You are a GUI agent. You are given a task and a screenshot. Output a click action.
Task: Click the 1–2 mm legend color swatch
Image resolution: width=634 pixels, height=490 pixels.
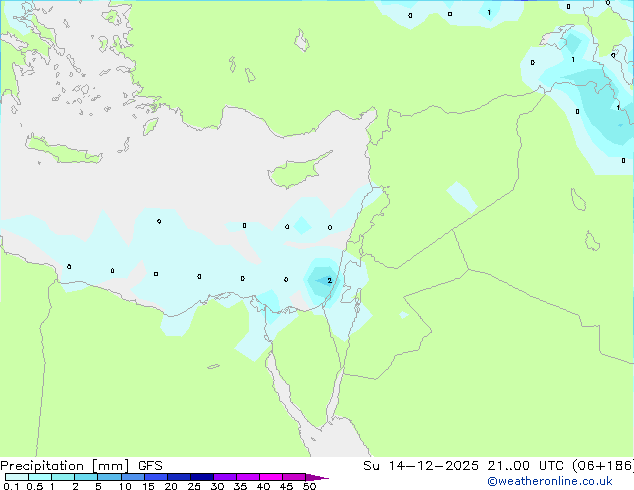point(63,477)
